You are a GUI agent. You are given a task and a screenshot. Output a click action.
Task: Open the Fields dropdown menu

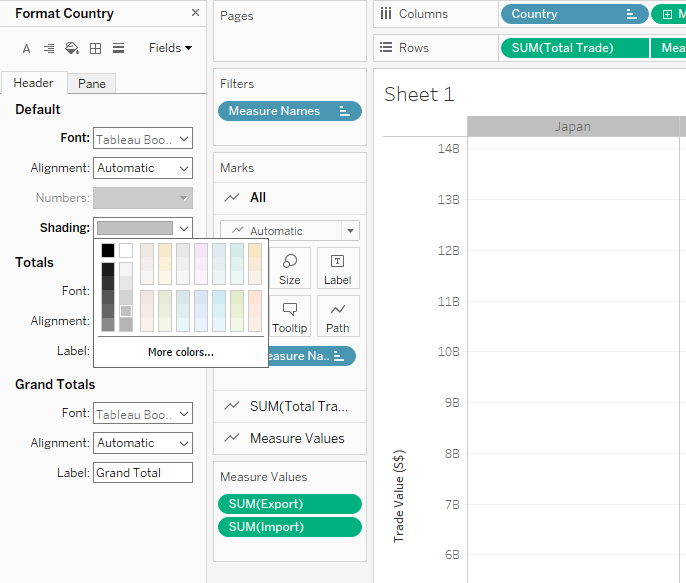(x=170, y=48)
